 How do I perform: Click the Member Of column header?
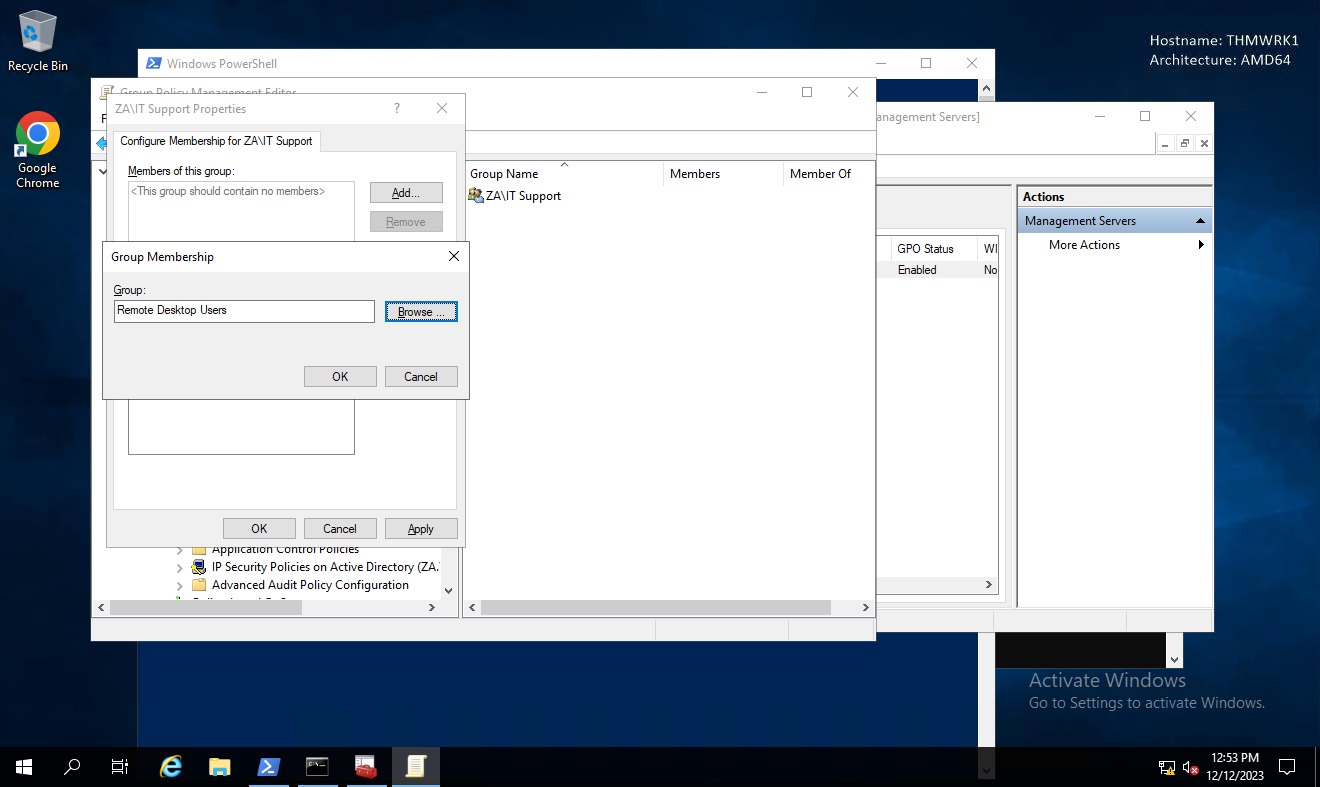[x=829, y=174]
